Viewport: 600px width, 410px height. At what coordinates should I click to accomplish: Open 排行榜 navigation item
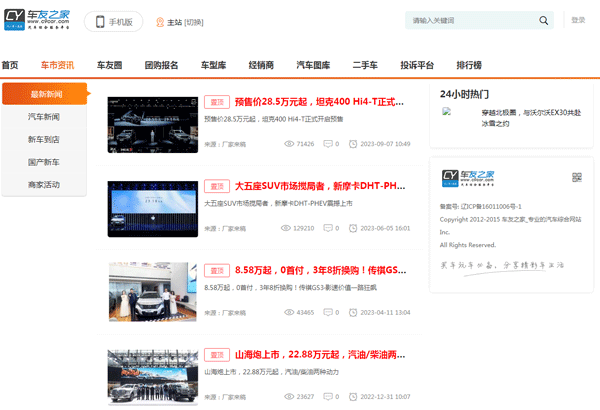(x=469, y=65)
